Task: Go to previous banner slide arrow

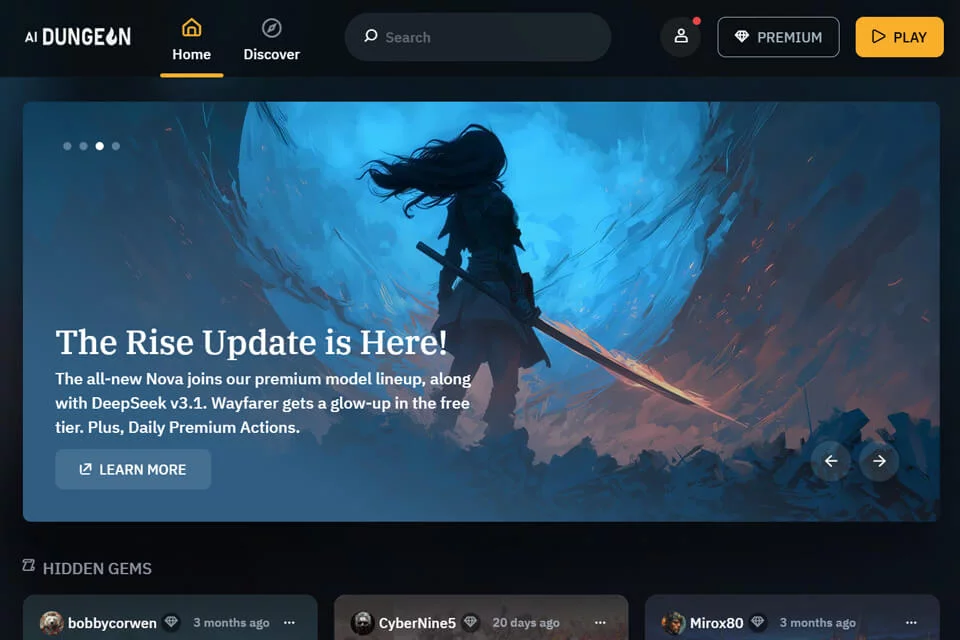Action: click(x=830, y=461)
